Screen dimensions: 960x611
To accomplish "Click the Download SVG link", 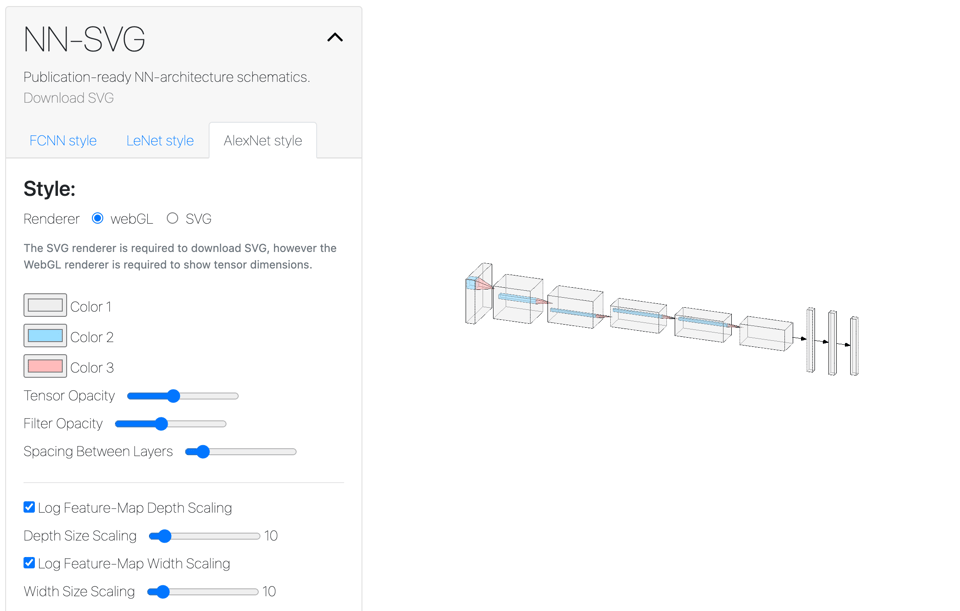I will coord(68,98).
